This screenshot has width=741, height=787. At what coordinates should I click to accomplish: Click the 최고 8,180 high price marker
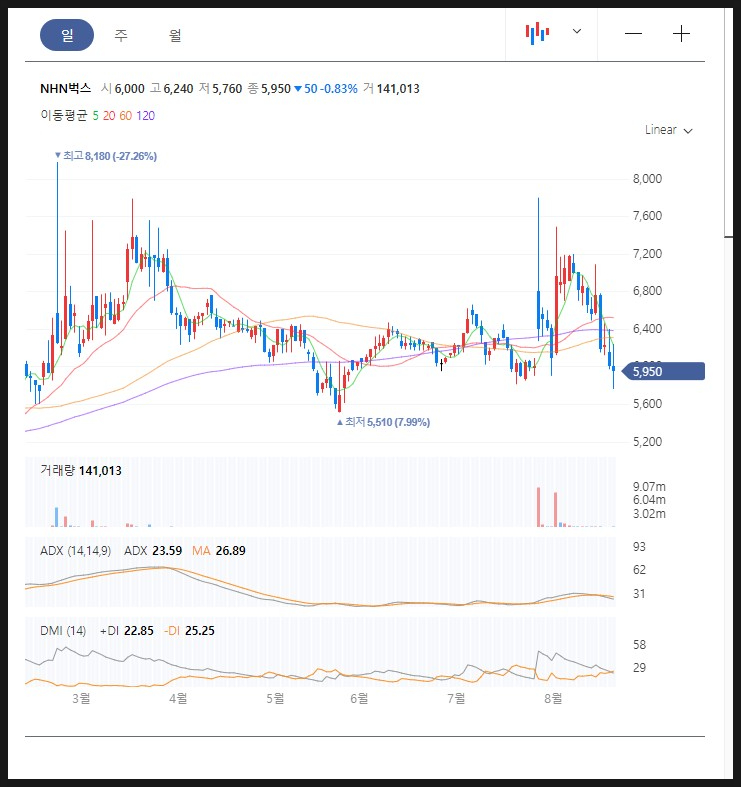coord(106,156)
